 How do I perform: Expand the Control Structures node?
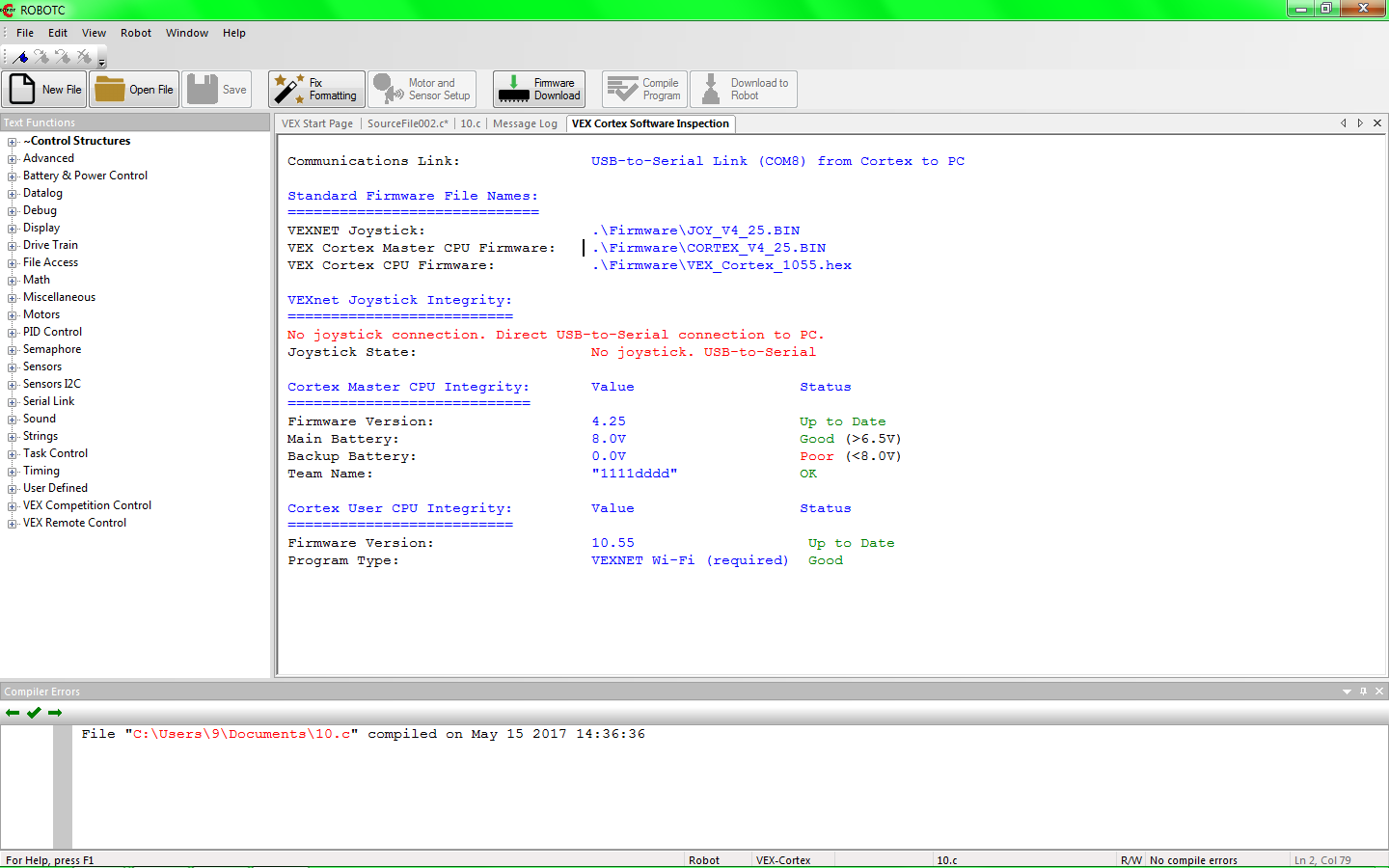[13, 142]
